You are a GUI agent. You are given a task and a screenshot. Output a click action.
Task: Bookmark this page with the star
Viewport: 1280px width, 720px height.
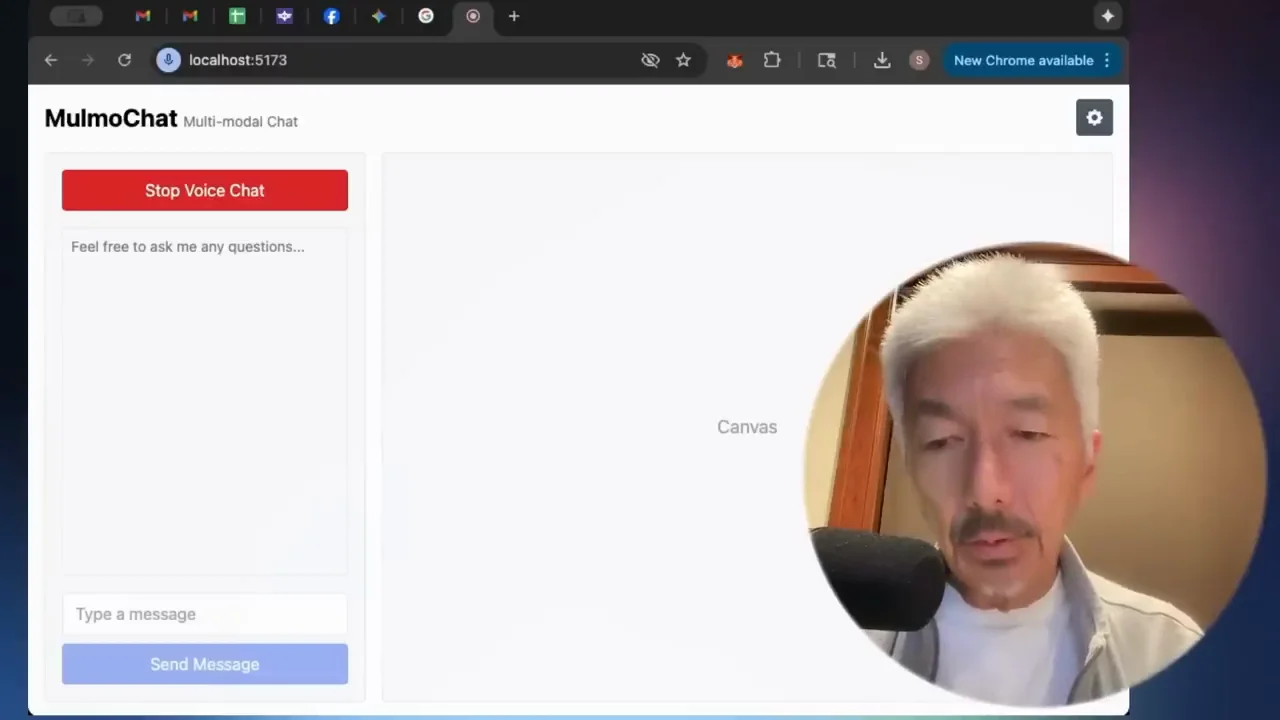(683, 60)
